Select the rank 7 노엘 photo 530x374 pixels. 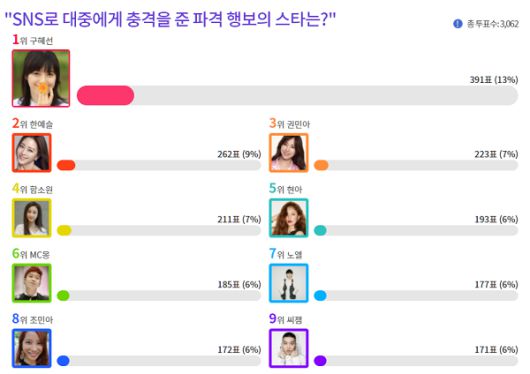coord(289,283)
